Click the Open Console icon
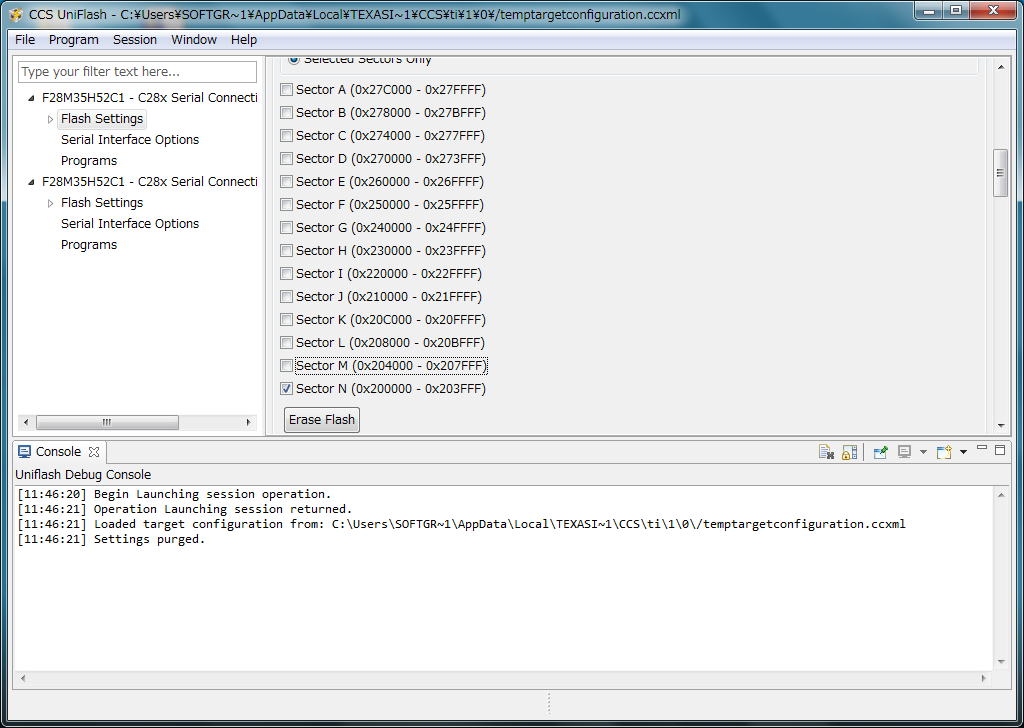 coord(944,452)
